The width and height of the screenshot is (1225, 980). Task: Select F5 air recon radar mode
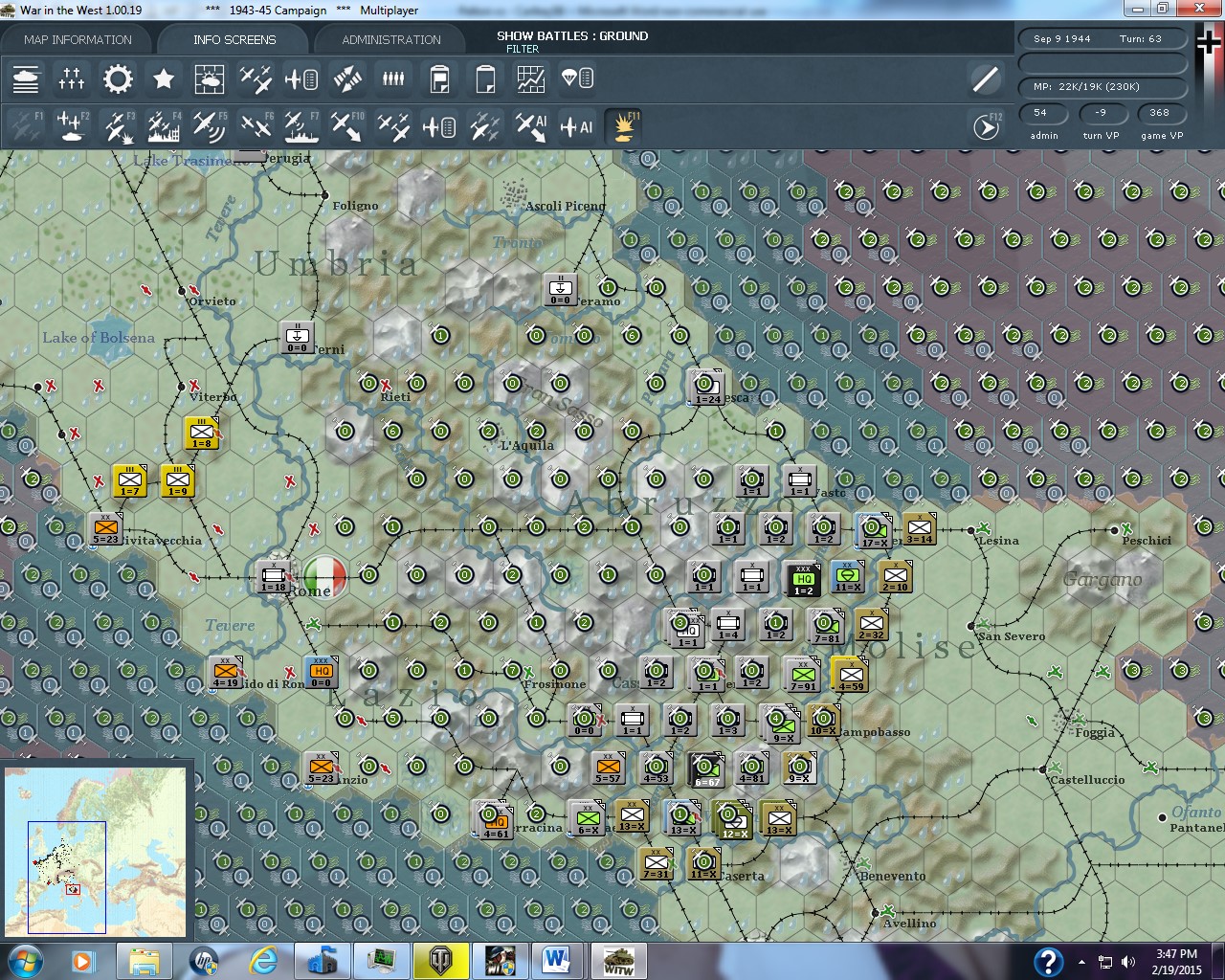click(210, 126)
